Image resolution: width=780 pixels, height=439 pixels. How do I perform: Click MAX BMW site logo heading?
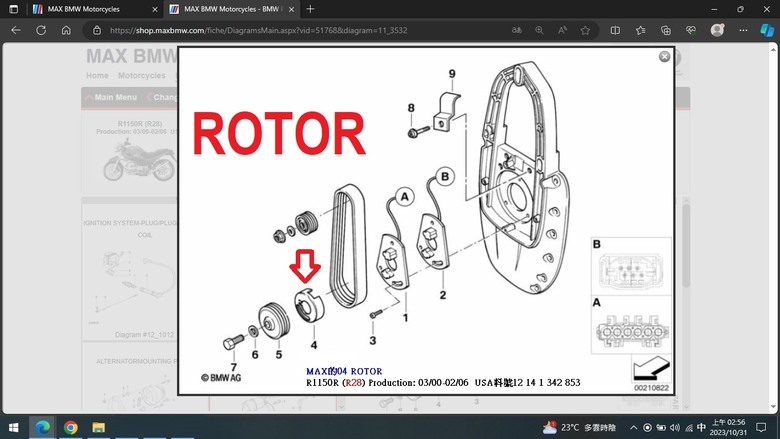(x=132, y=56)
